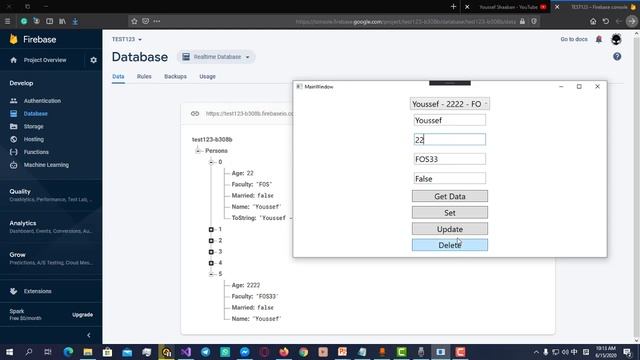This screenshot has height=360, width=640.
Task: Expand the Grow section
Action: (51, 258)
